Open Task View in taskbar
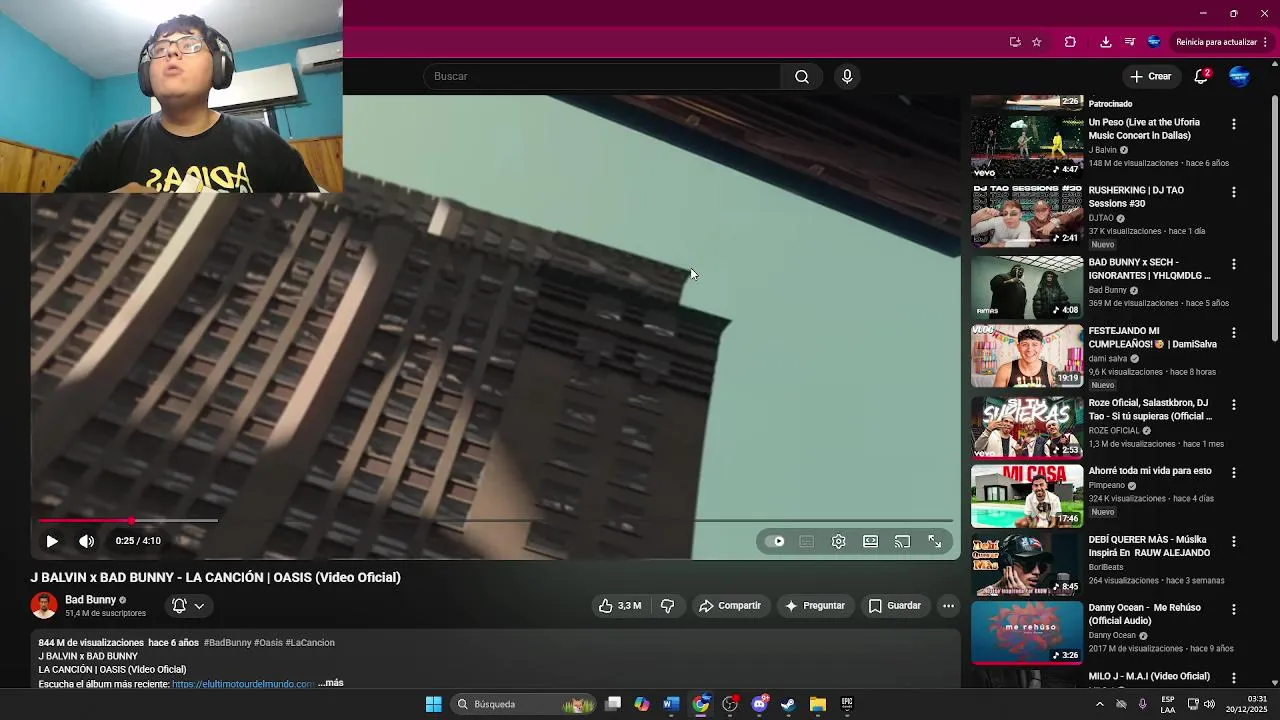 [x=613, y=704]
